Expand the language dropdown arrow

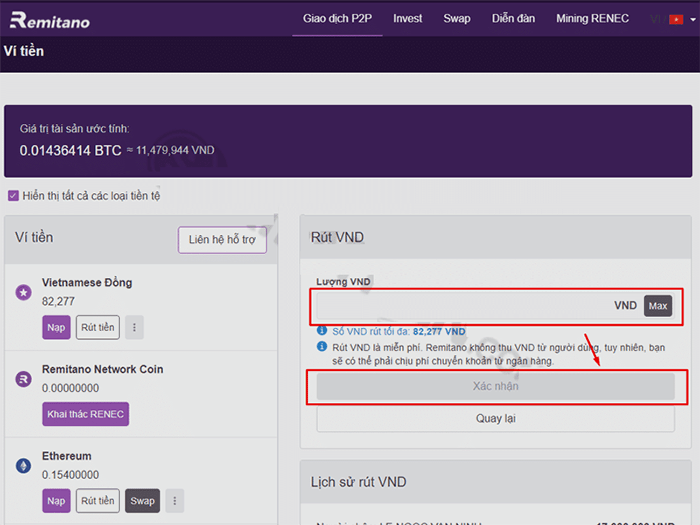click(693, 20)
